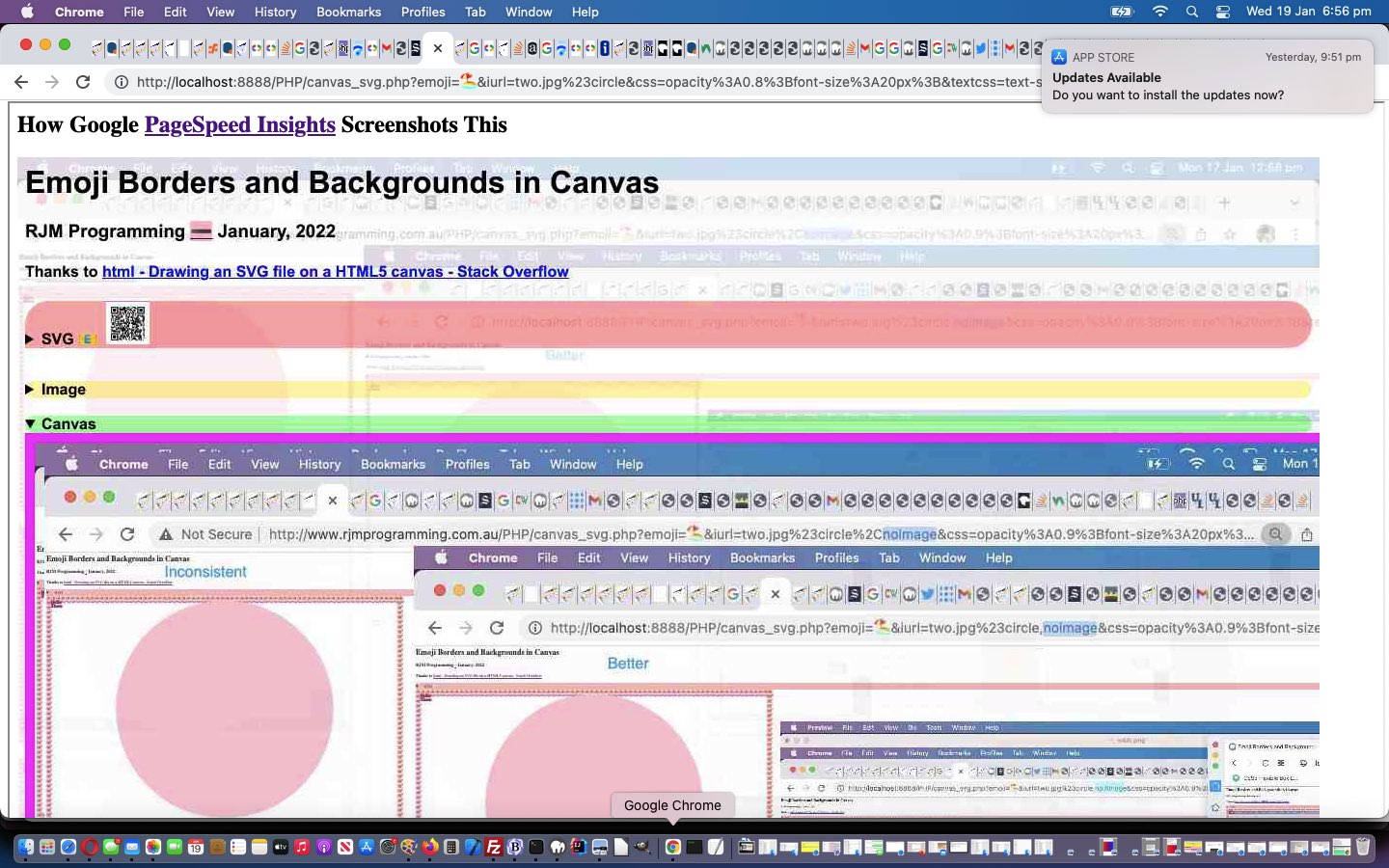Launch GIMP from the dock
This screenshot has width=1389, height=868.
[x=640, y=848]
